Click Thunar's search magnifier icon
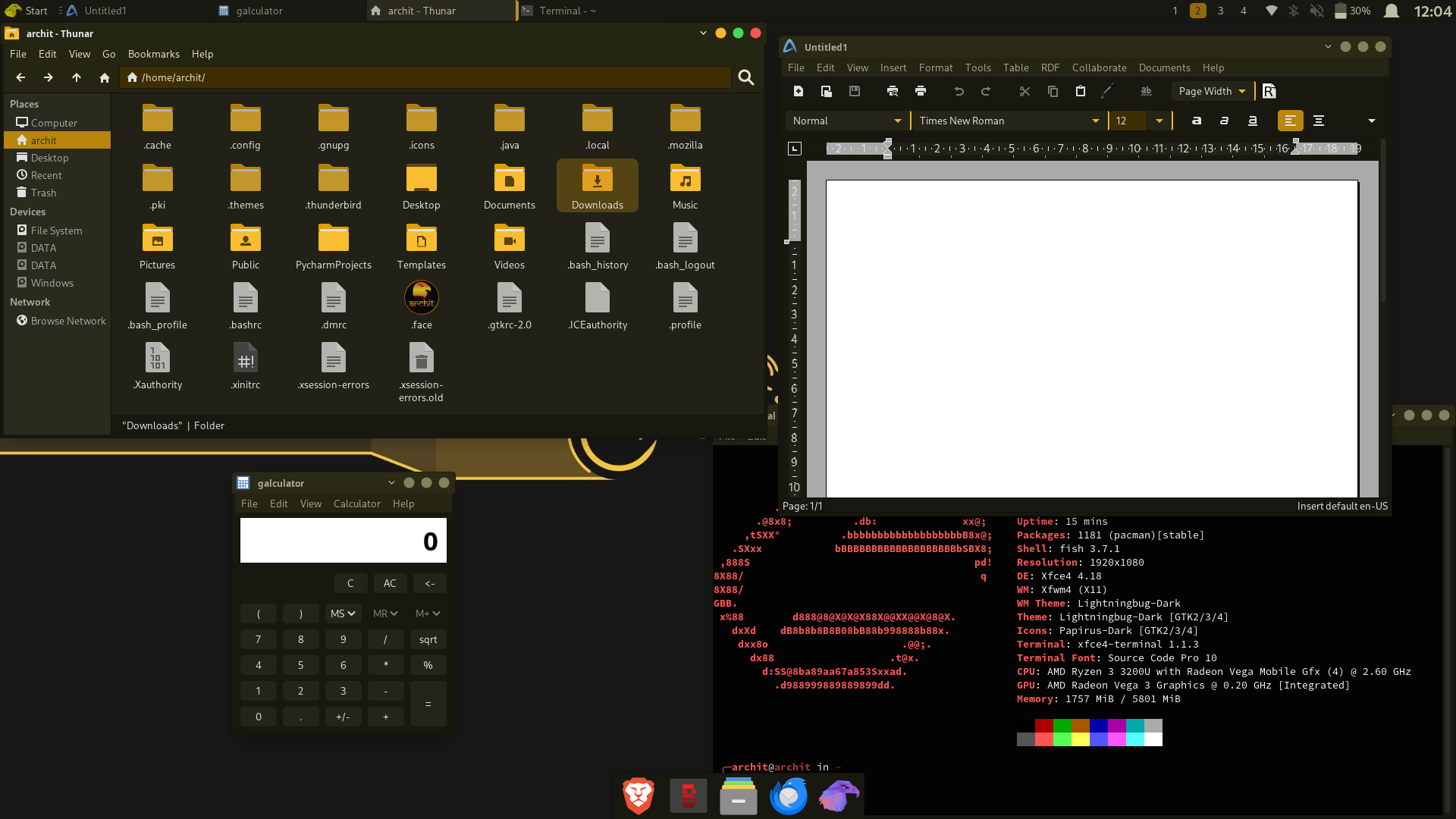This screenshot has width=1456, height=819. click(x=746, y=77)
